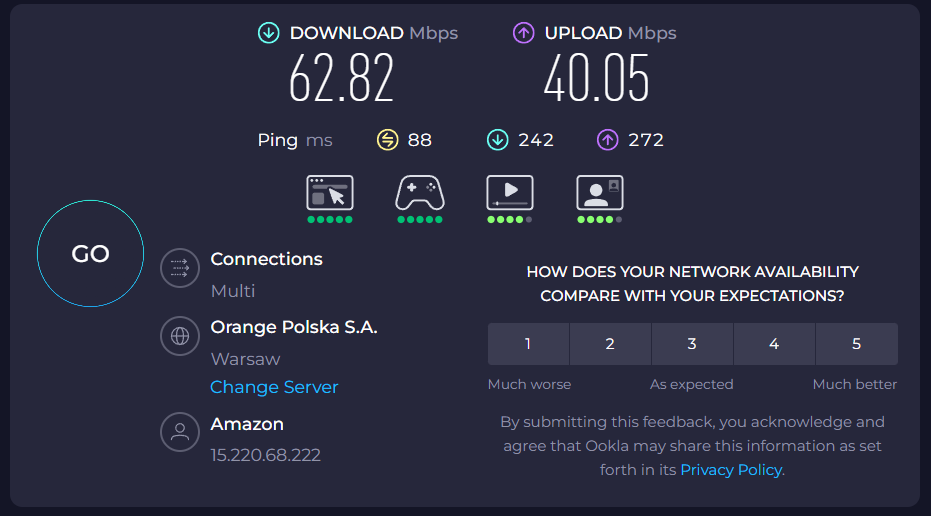This screenshot has height=516, width=931.
Task: Click the upload arrow icon
Action: [x=523, y=33]
